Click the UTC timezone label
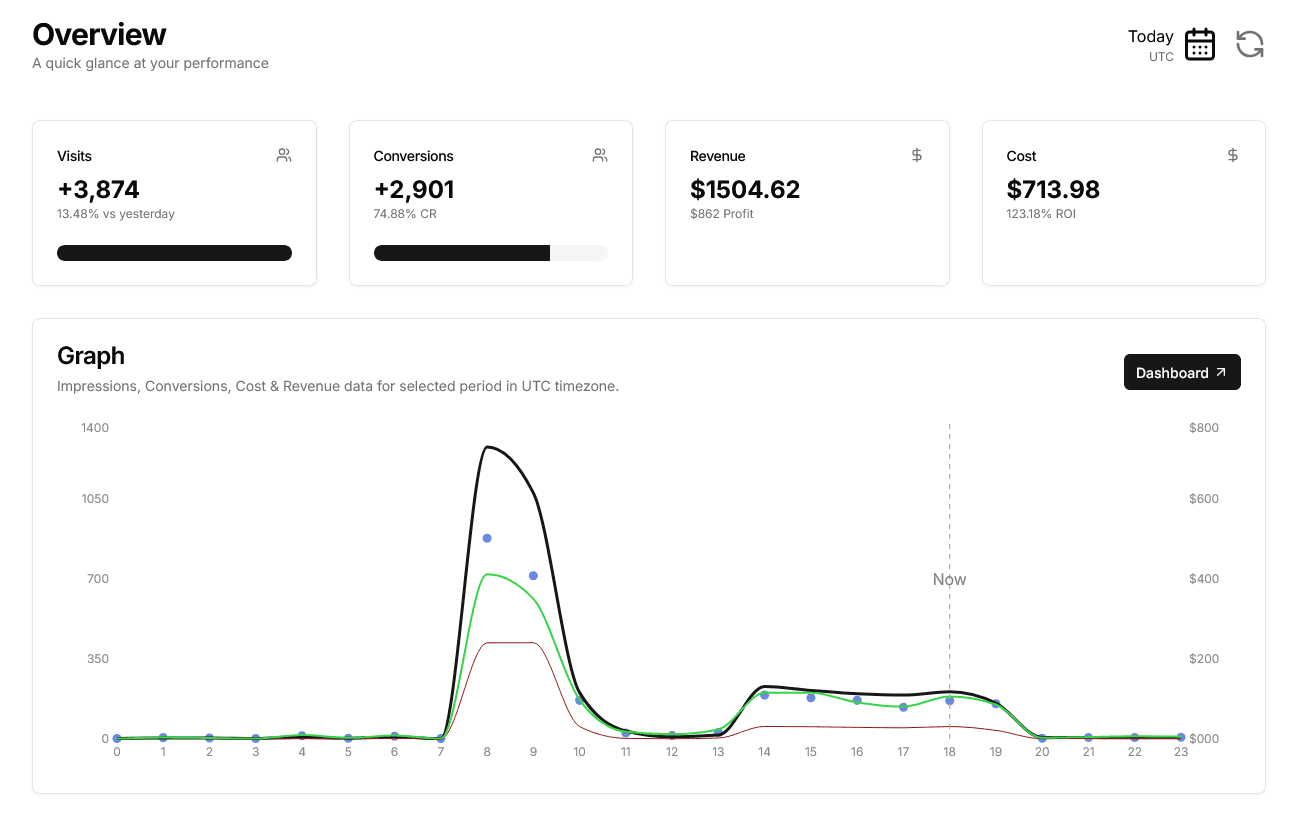The height and width of the screenshot is (836, 1298). 1160,57
